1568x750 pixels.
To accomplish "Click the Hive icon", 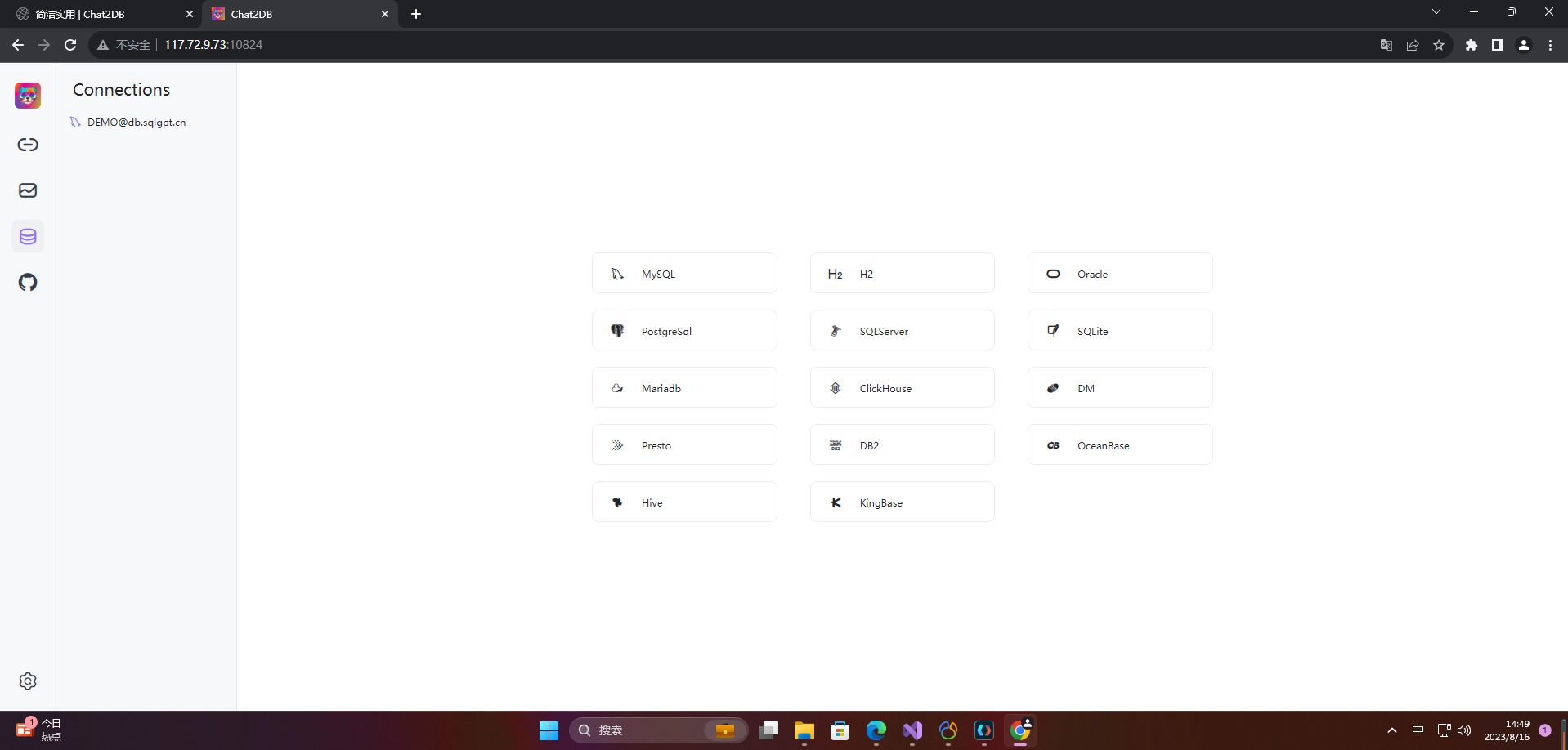I will click(617, 502).
